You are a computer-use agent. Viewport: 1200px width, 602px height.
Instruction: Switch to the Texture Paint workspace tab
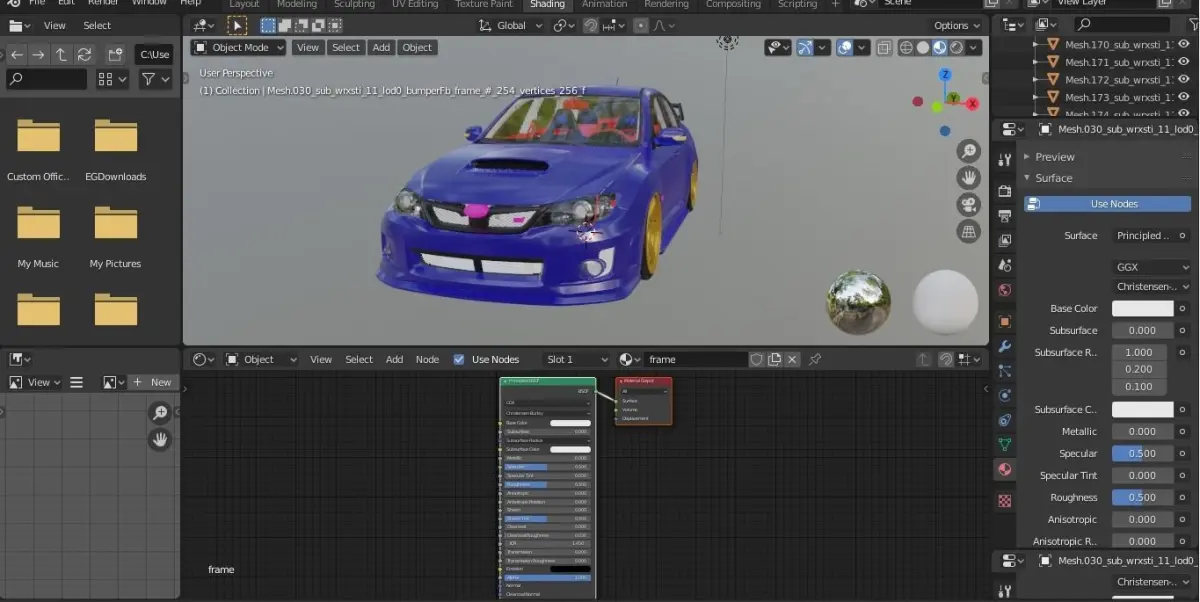coord(484,4)
